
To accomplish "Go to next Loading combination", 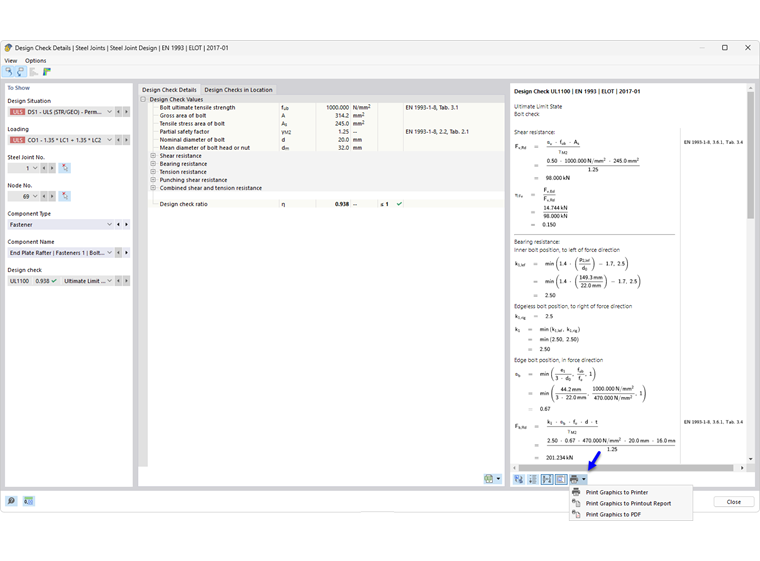I will pos(127,140).
